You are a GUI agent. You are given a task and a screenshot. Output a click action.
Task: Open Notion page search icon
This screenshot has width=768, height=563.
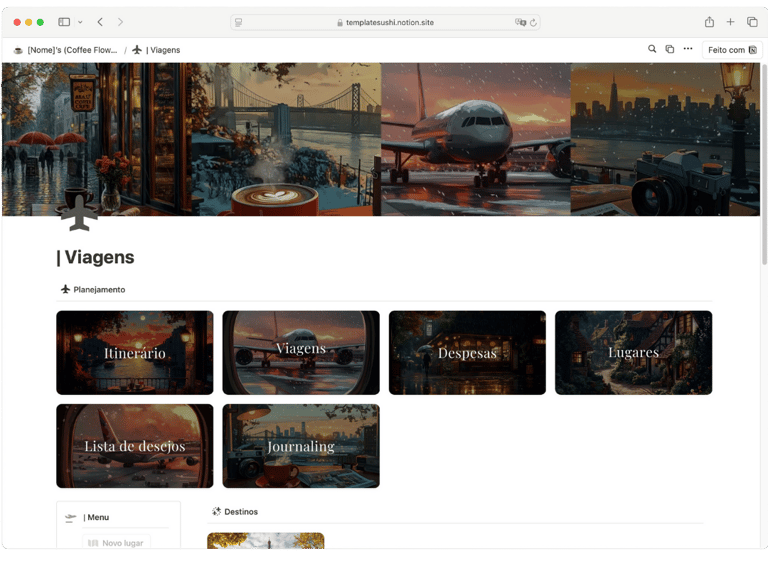[652, 49]
